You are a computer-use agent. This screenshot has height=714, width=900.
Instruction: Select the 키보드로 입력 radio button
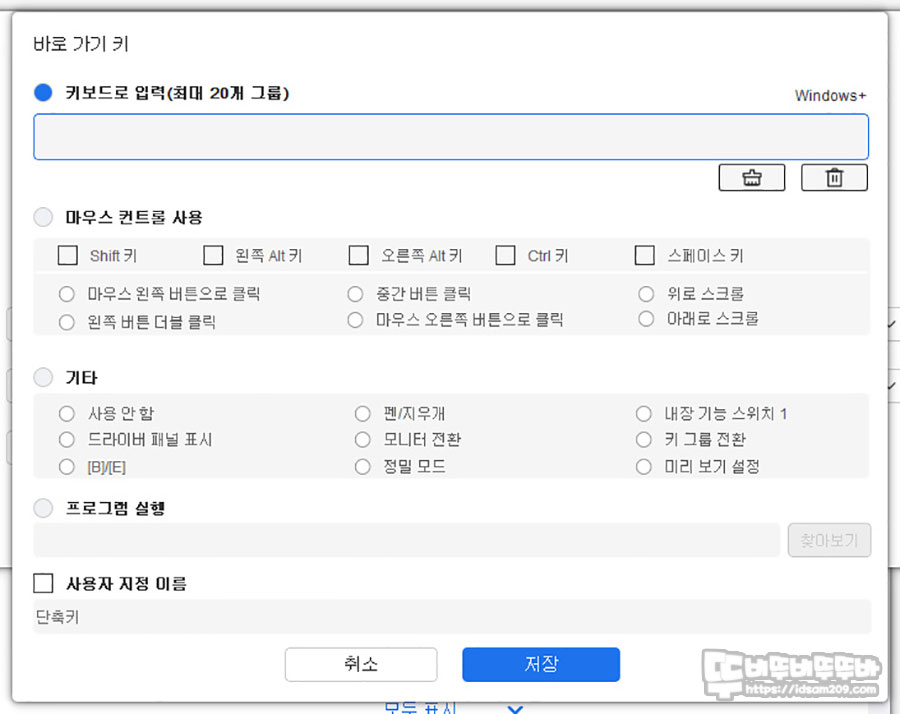click(x=43, y=92)
